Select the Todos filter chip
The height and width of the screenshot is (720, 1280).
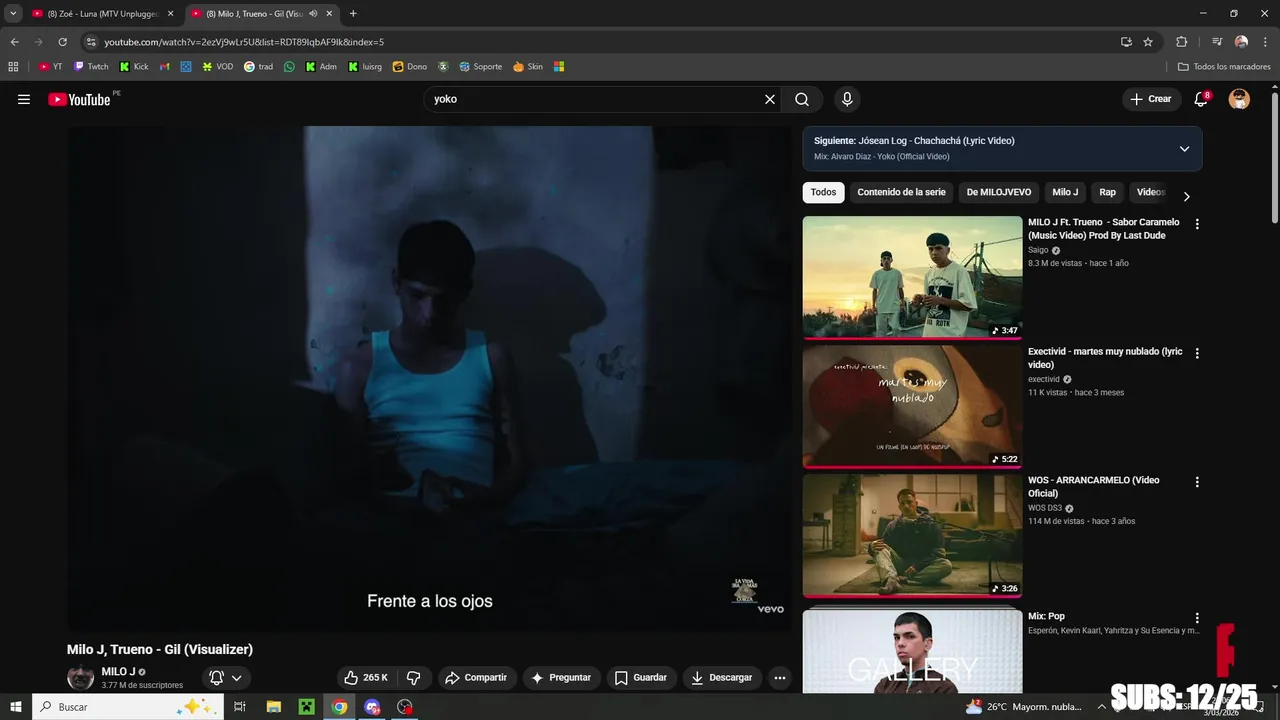(x=823, y=192)
